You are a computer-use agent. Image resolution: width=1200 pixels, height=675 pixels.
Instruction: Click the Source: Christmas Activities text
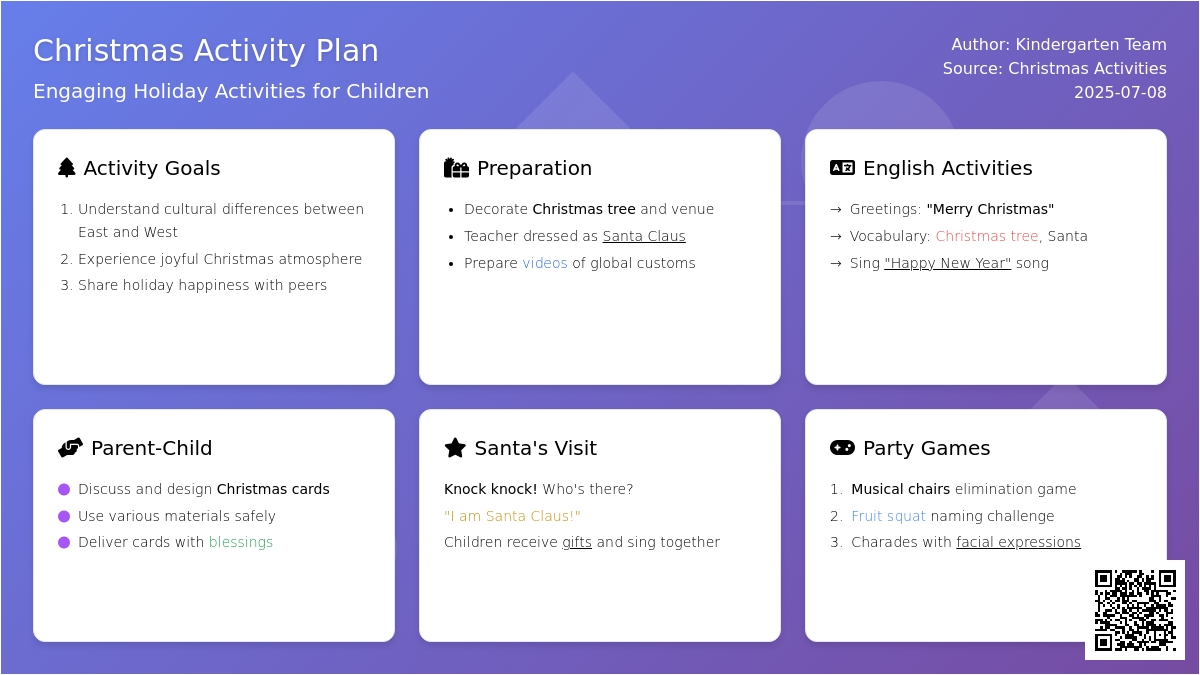click(1055, 68)
